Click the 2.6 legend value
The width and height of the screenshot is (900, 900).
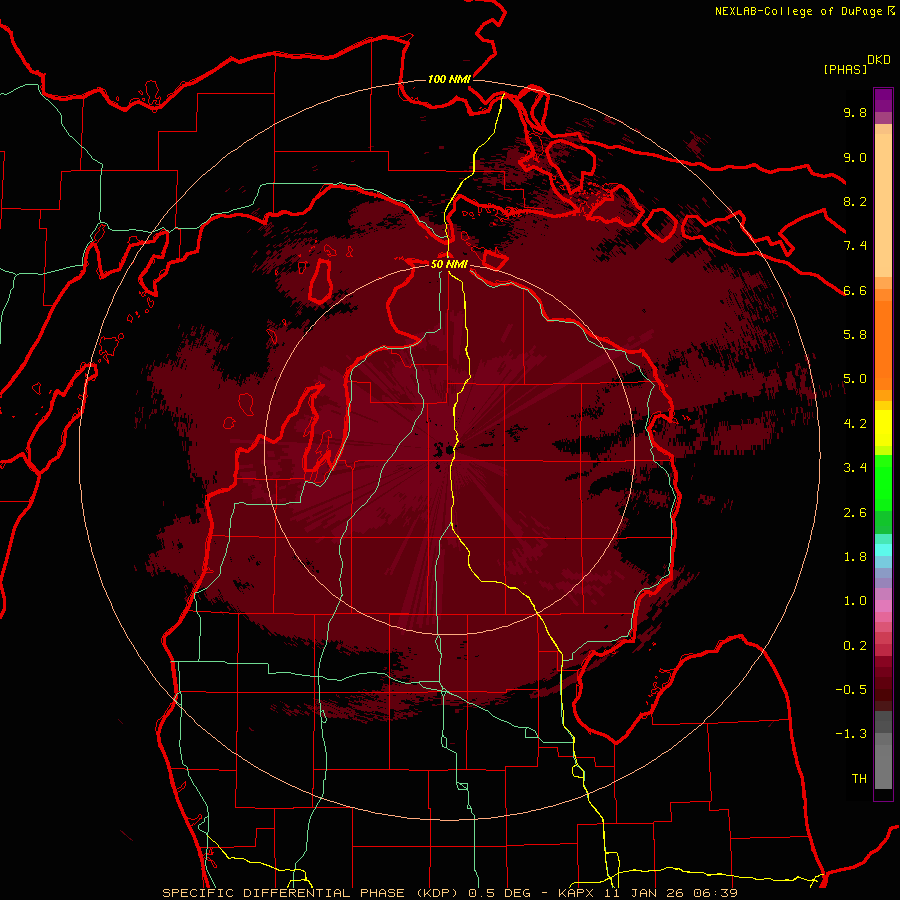[855, 513]
